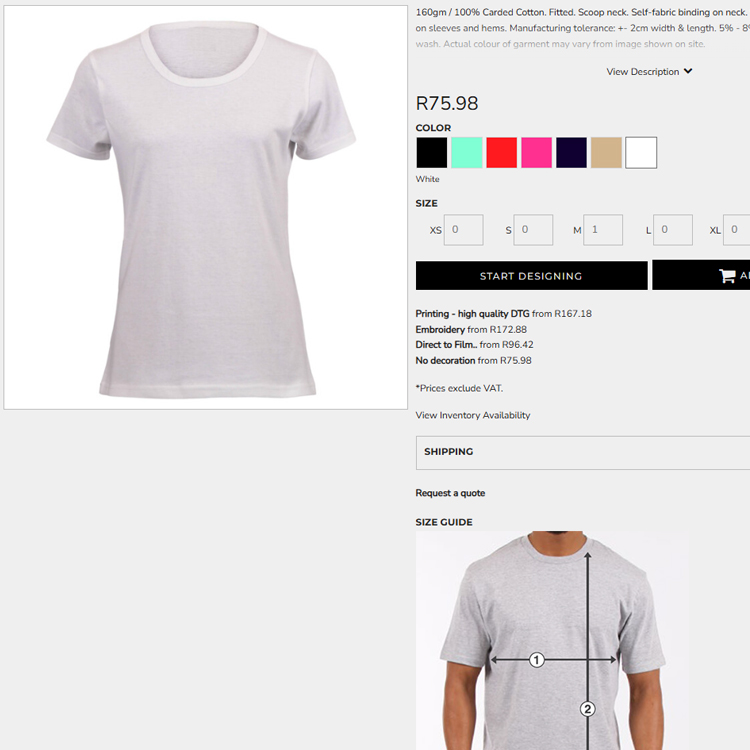This screenshot has width=750, height=750.
Task: Choose the mint green color swatch
Action: tap(466, 153)
